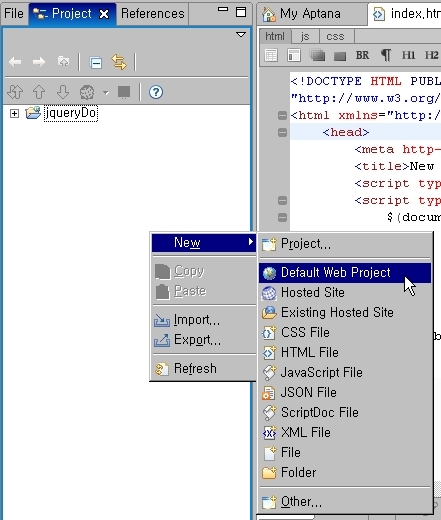Insert an H1 heading
The height and width of the screenshot is (520, 441).
click(408, 55)
